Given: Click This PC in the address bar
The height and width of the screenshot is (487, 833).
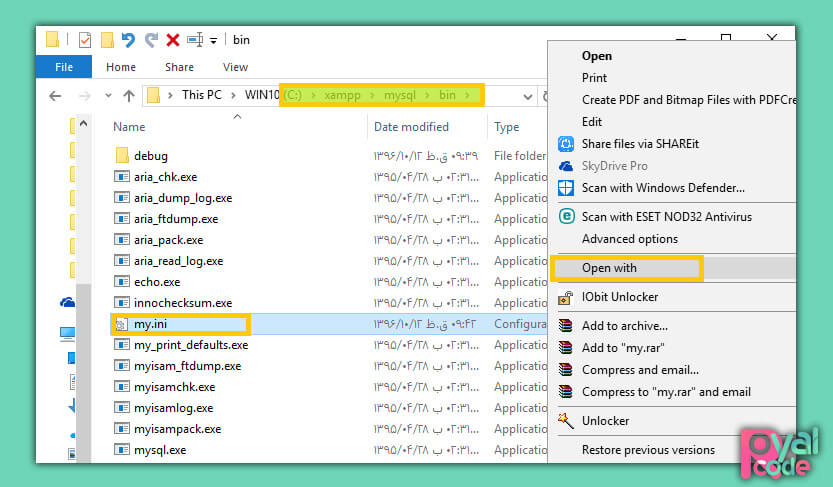Looking at the screenshot, I should click(201, 95).
